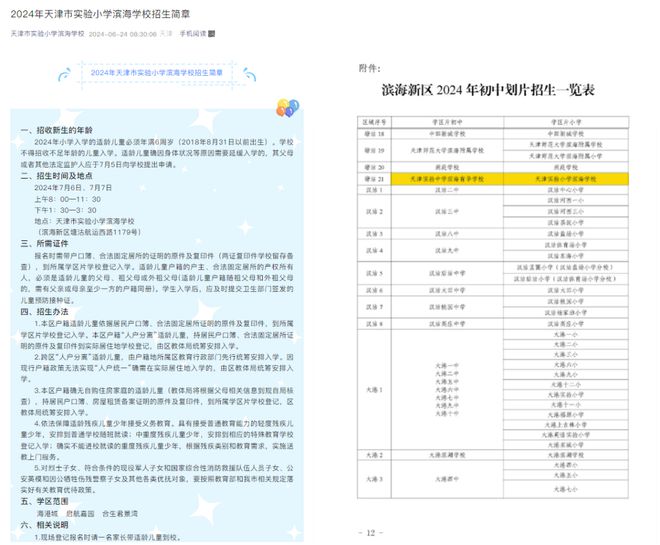The height and width of the screenshot is (545, 660).
Task: Click the region cell 汉沽 5
Action: click(374, 273)
